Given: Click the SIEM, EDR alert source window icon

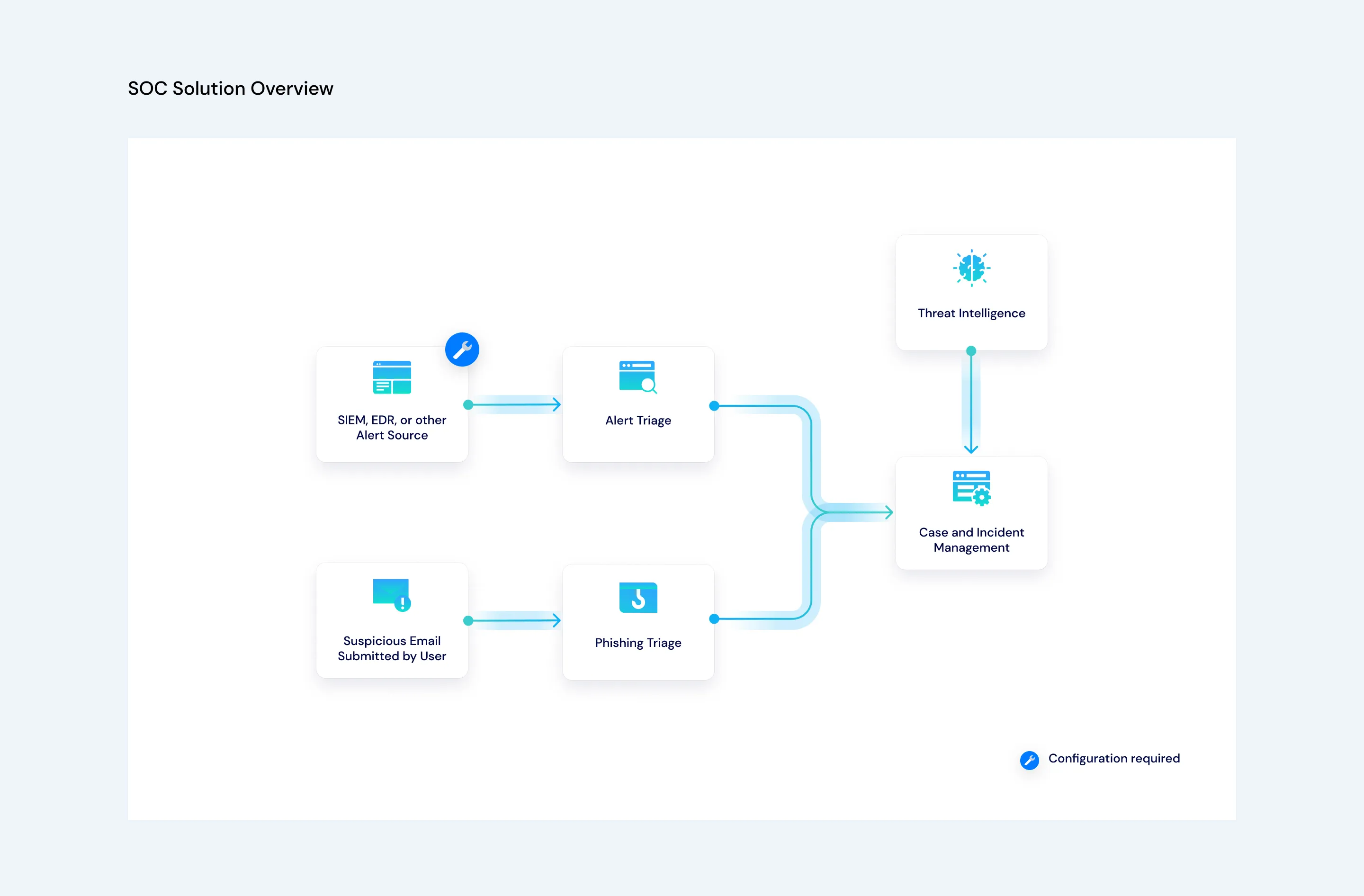Looking at the screenshot, I should (x=392, y=377).
